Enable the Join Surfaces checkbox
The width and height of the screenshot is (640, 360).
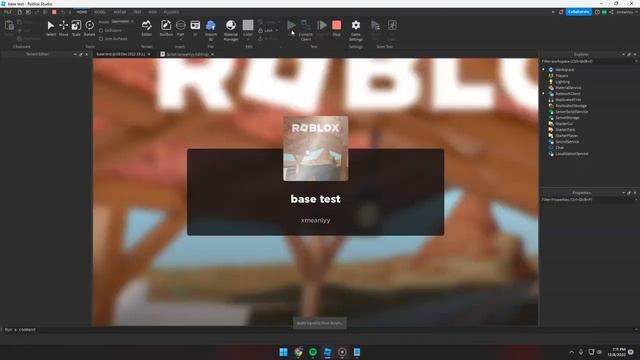pyautogui.click(x=101, y=39)
